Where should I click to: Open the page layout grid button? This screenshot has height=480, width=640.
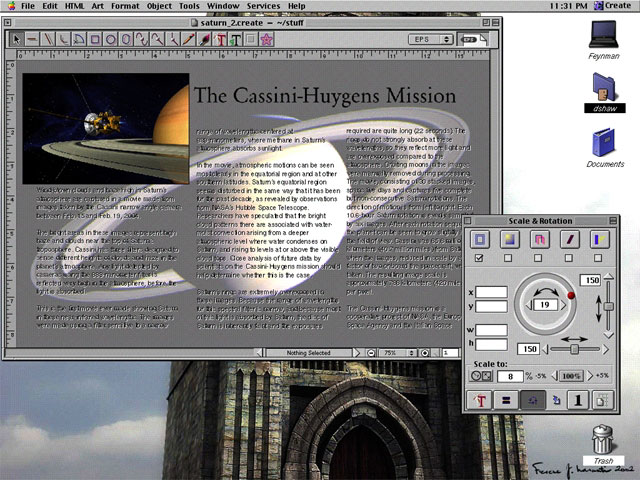pos(602,400)
